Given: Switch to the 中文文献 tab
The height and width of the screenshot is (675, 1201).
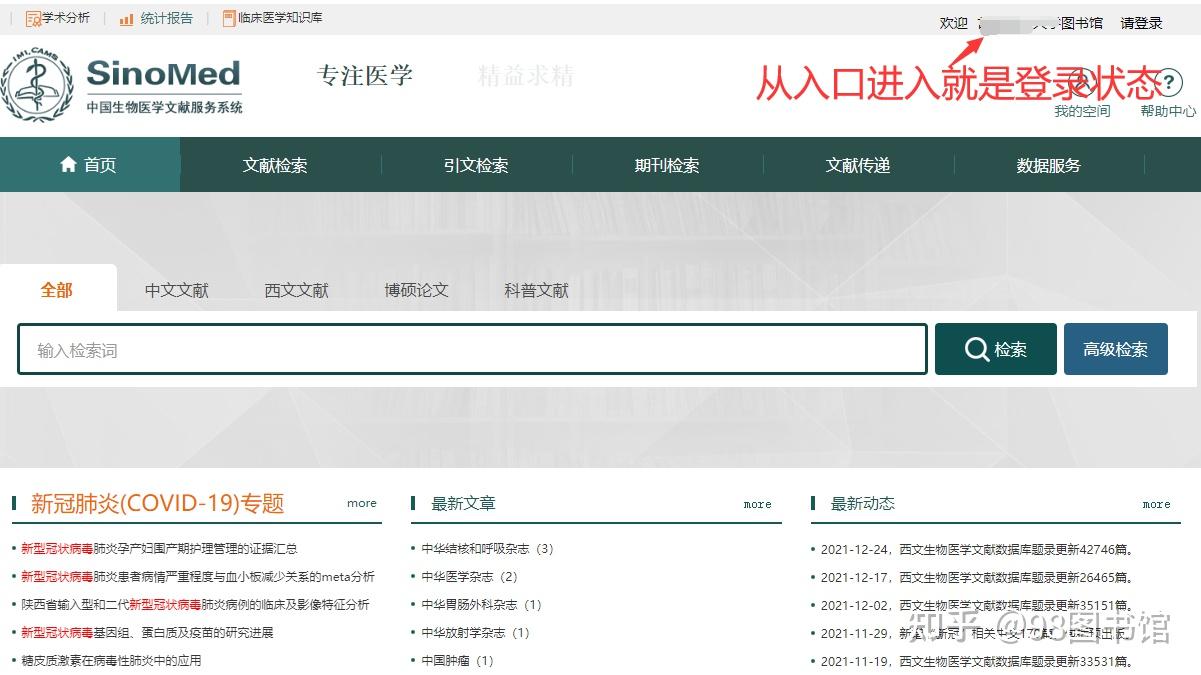Looking at the screenshot, I should pos(176,289).
